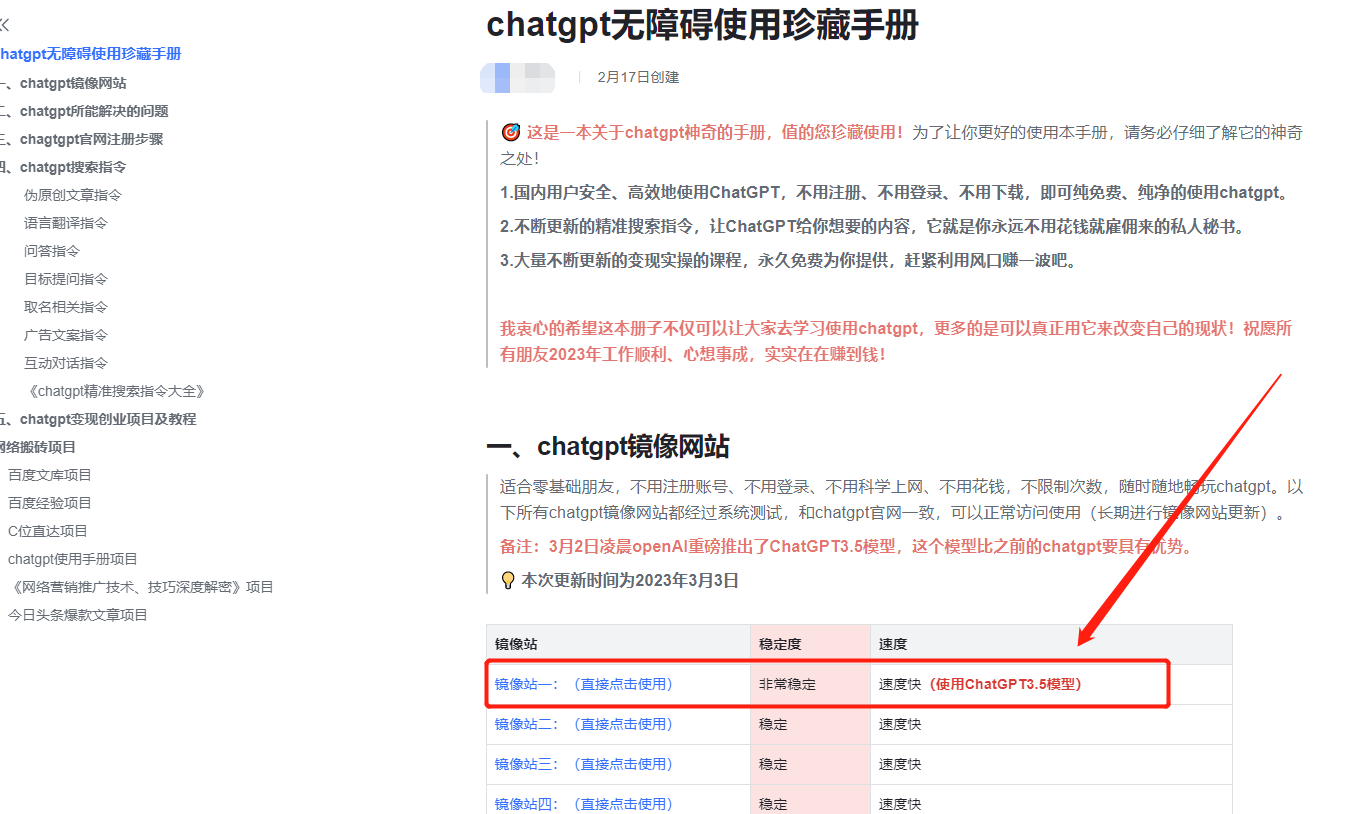Click the dart emoji in the notice banner
The height and width of the screenshot is (814, 1362).
(x=510, y=132)
